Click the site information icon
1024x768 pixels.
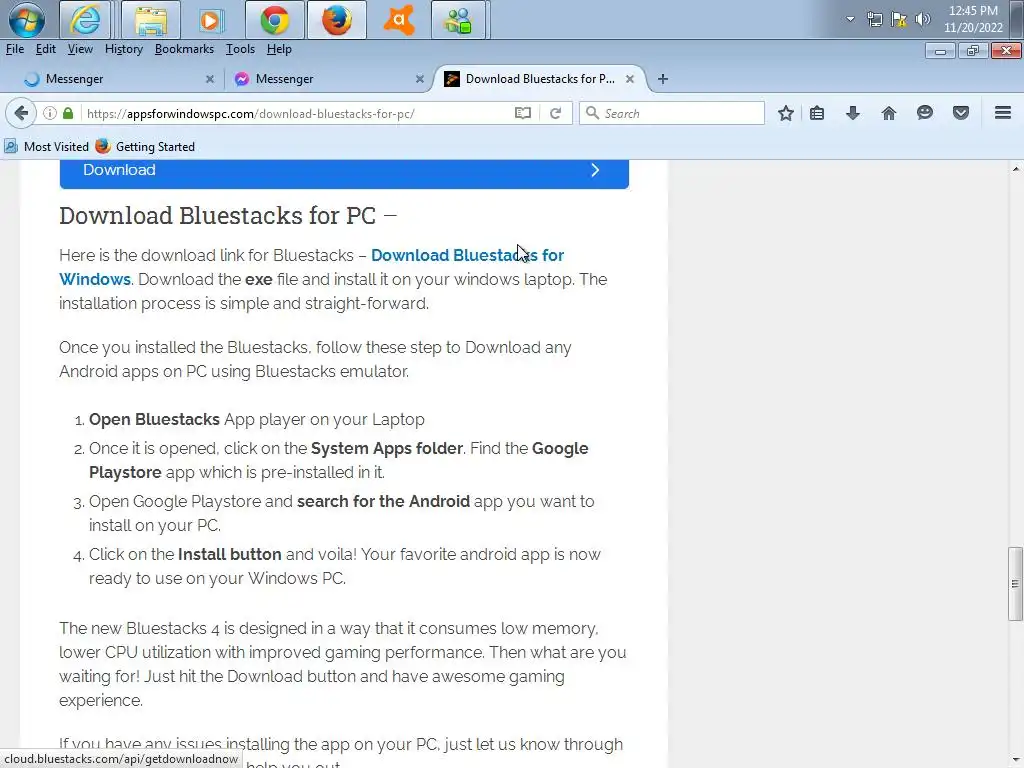(50, 113)
